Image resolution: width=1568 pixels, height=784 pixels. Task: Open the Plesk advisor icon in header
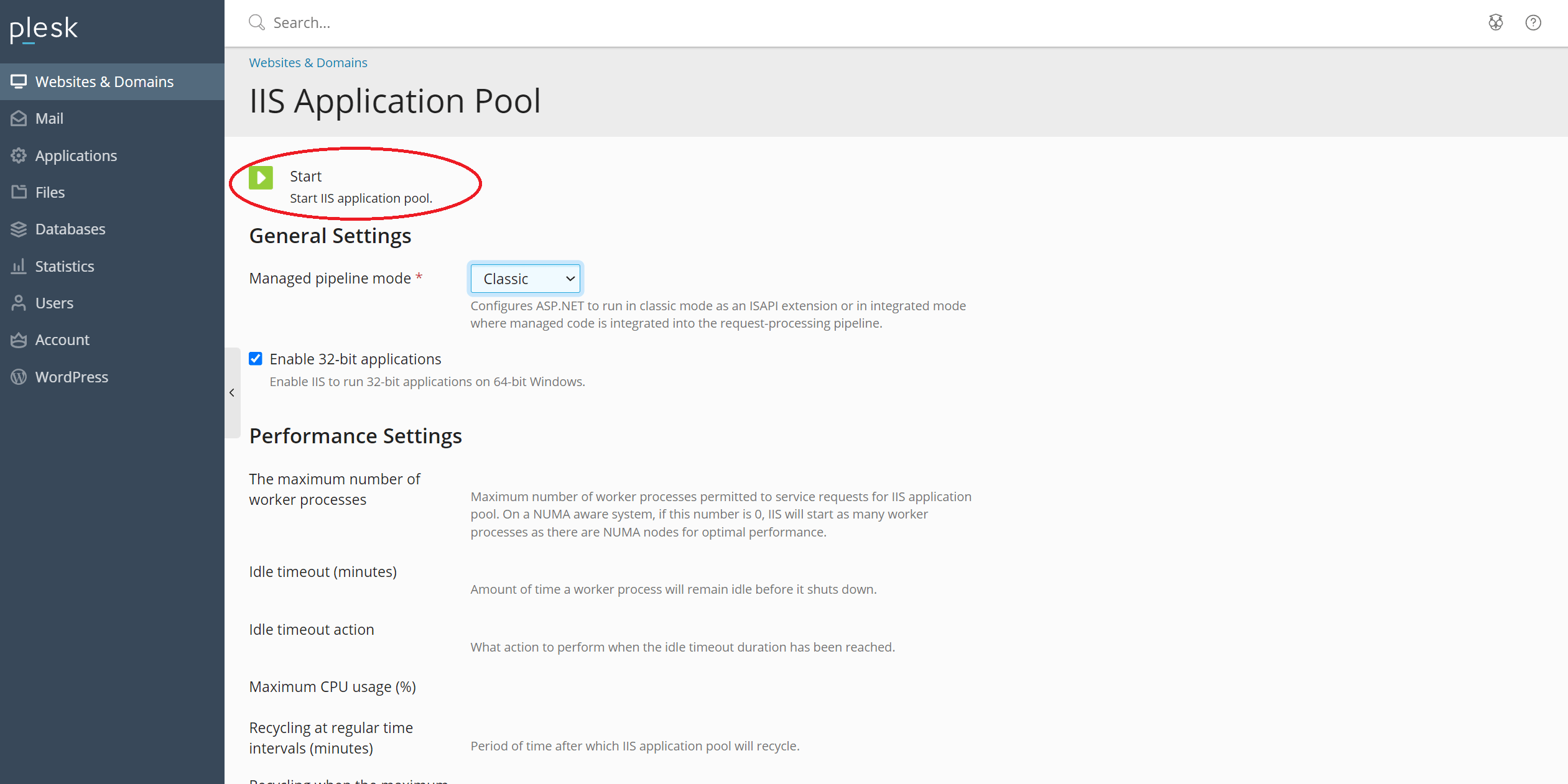(x=1496, y=23)
